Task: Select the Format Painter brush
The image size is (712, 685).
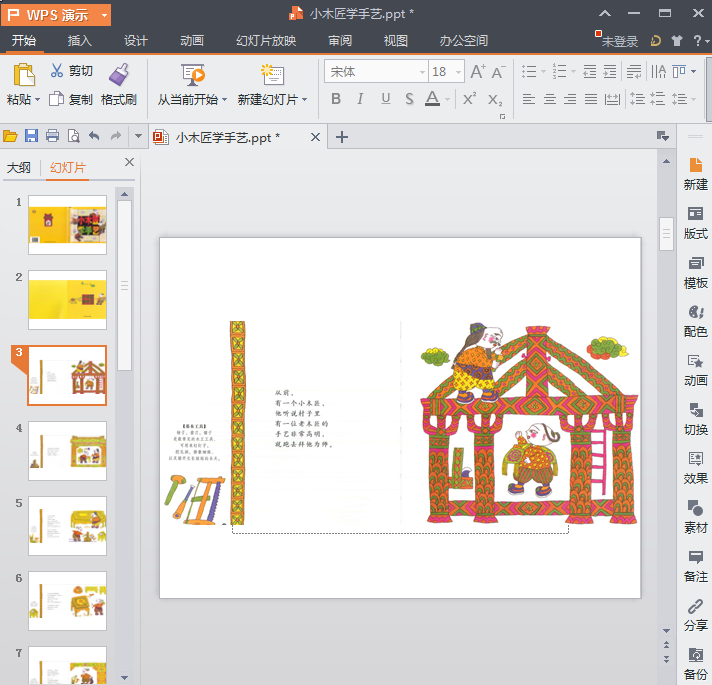Action: pyautogui.click(x=119, y=74)
